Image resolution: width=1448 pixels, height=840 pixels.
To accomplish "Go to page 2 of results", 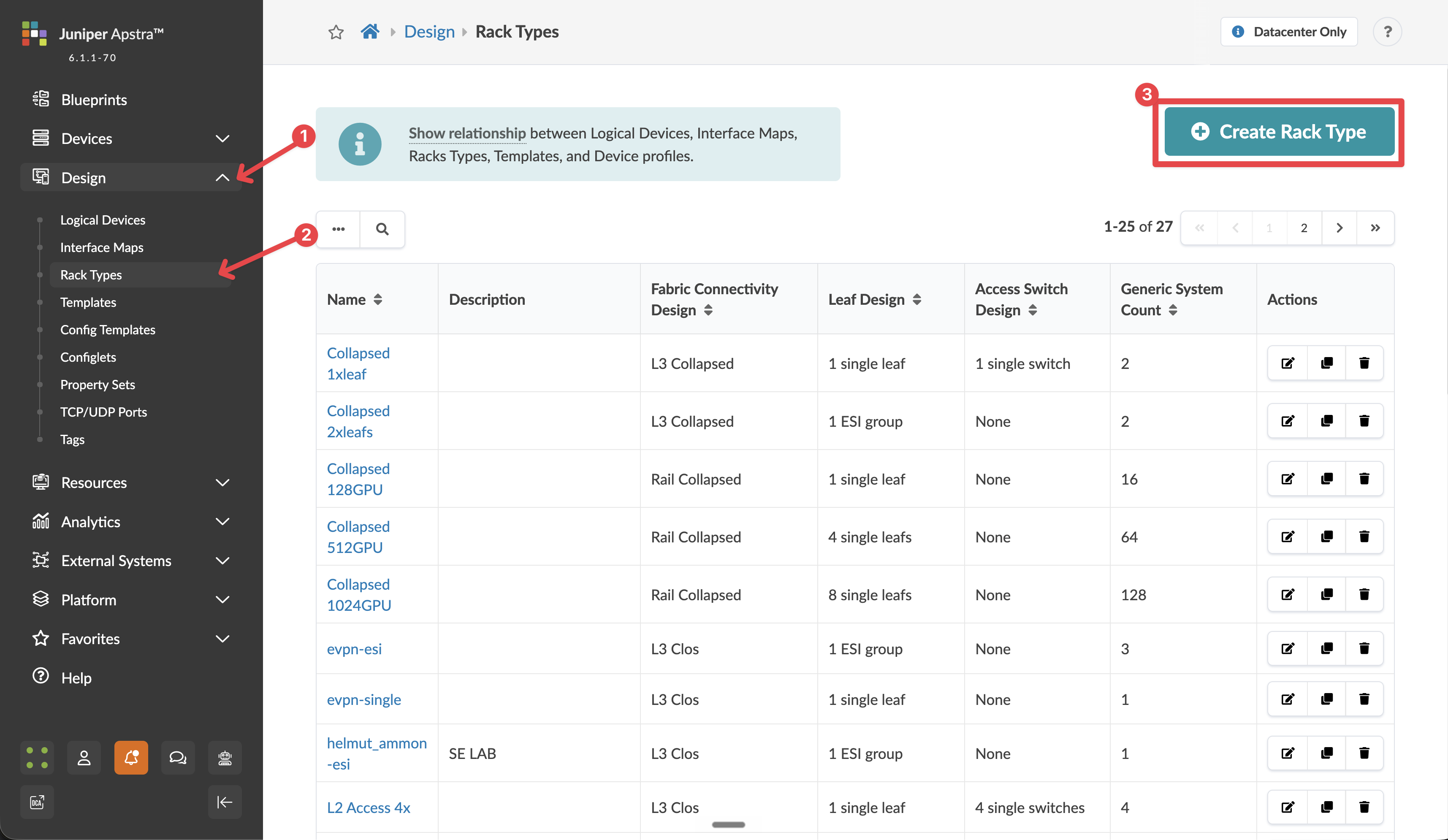I will click(1304, 228).
